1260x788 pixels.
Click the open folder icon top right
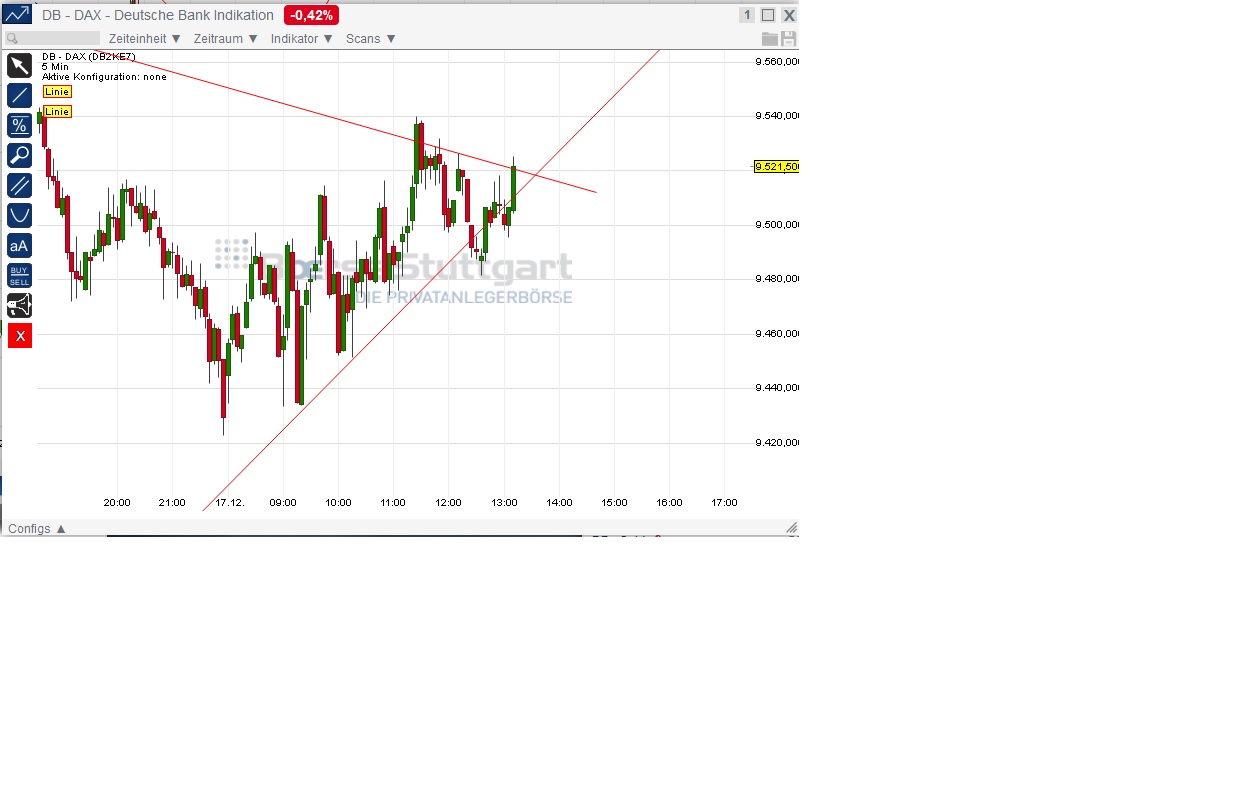click(769, 38)
